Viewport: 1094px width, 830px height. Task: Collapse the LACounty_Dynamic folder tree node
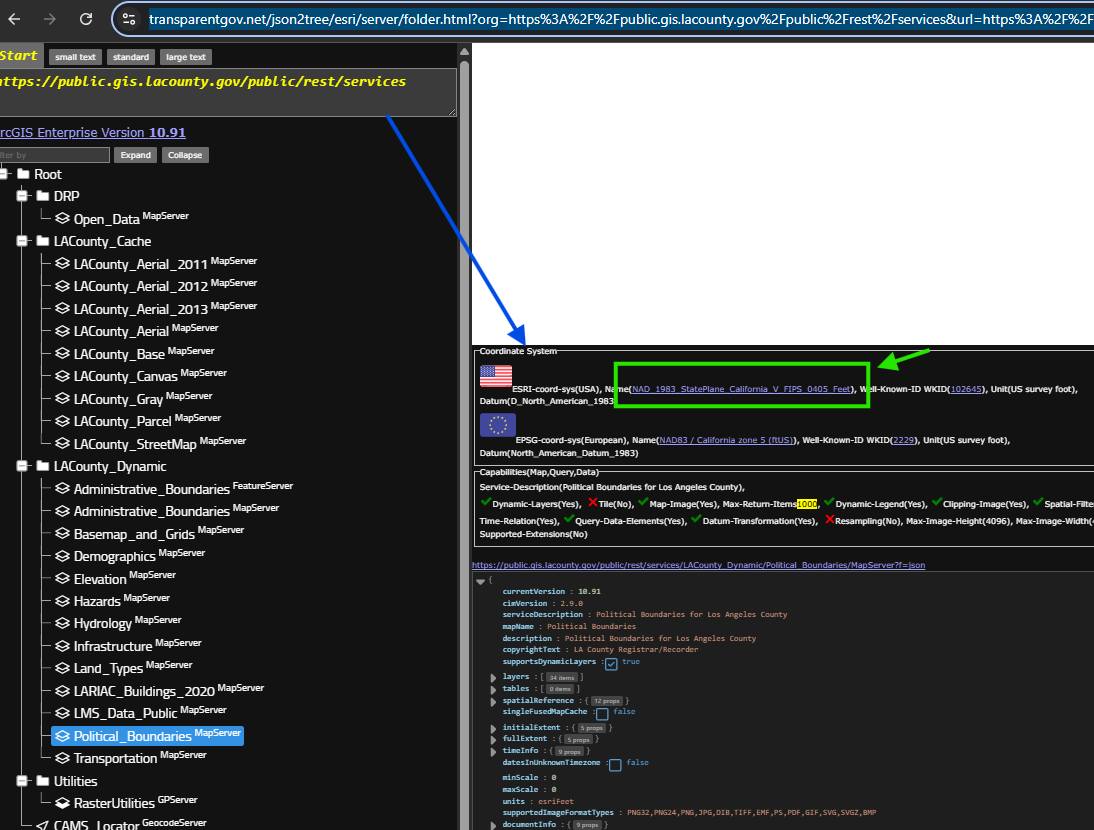pos(22,467)
